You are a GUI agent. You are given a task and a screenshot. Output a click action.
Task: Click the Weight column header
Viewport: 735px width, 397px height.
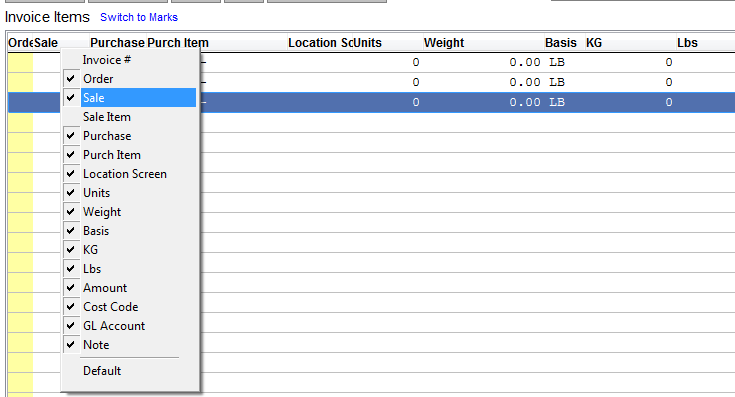[483, 43]
